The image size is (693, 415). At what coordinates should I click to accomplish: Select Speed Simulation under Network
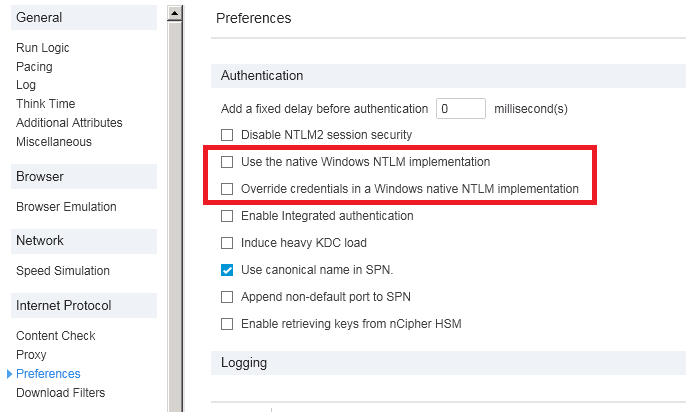coord(63,271)
